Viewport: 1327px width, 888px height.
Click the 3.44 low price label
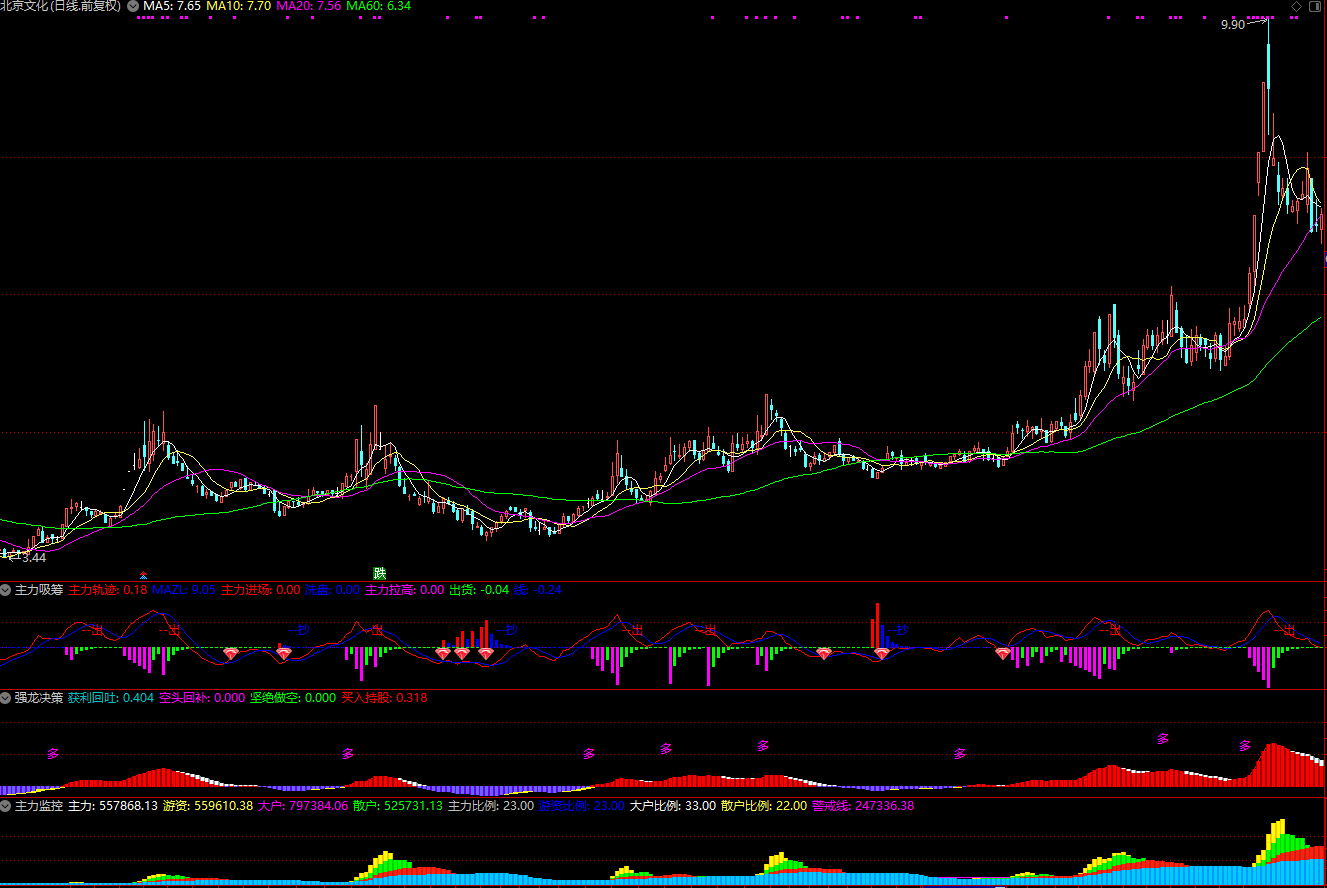[33, 556]
